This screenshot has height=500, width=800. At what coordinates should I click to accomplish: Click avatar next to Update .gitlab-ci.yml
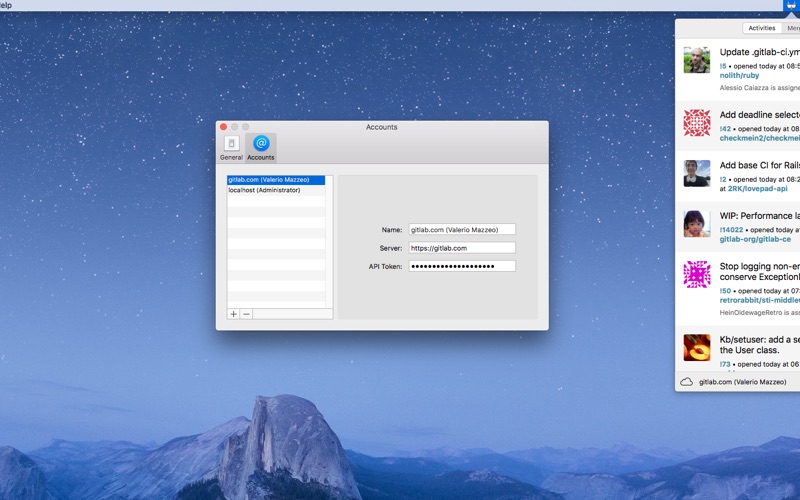point(697,60)
